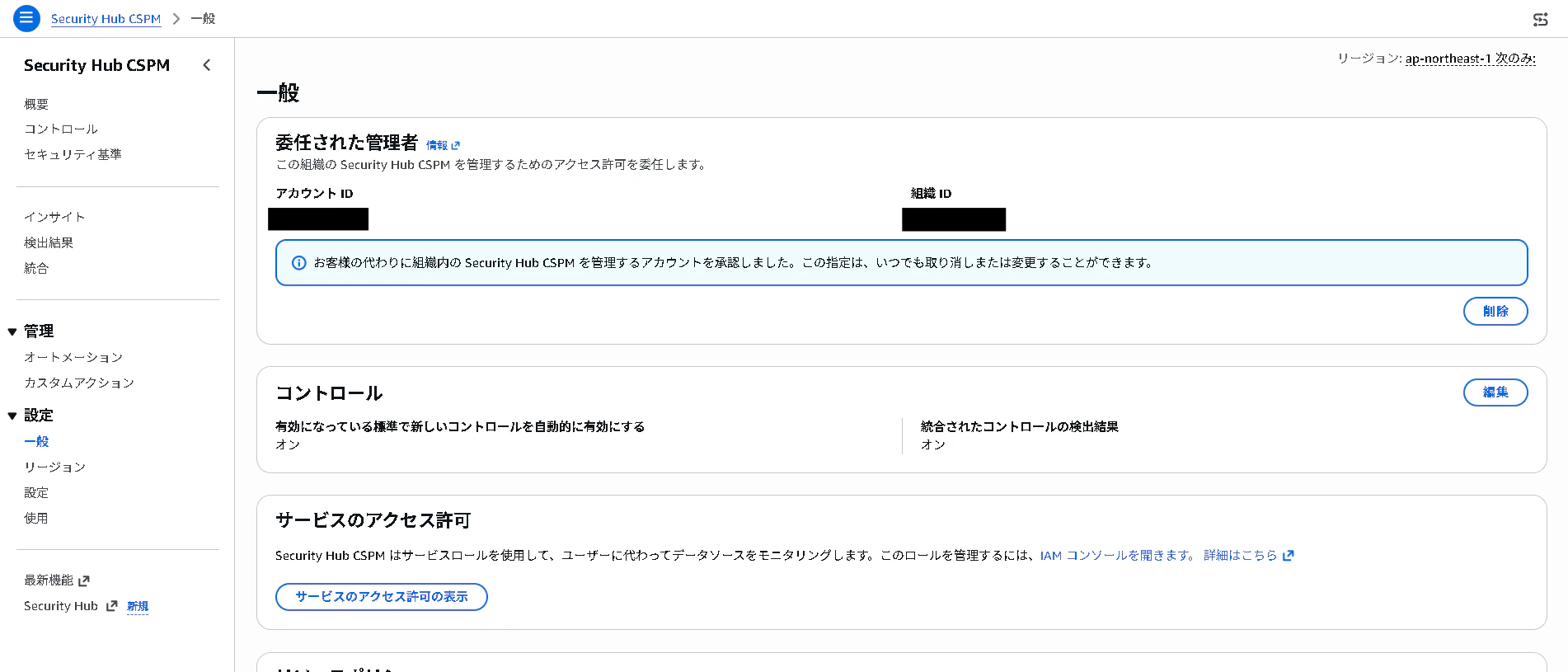
Task: Click the settings toggle icon at top right
Action: [x=1540, y=19]
